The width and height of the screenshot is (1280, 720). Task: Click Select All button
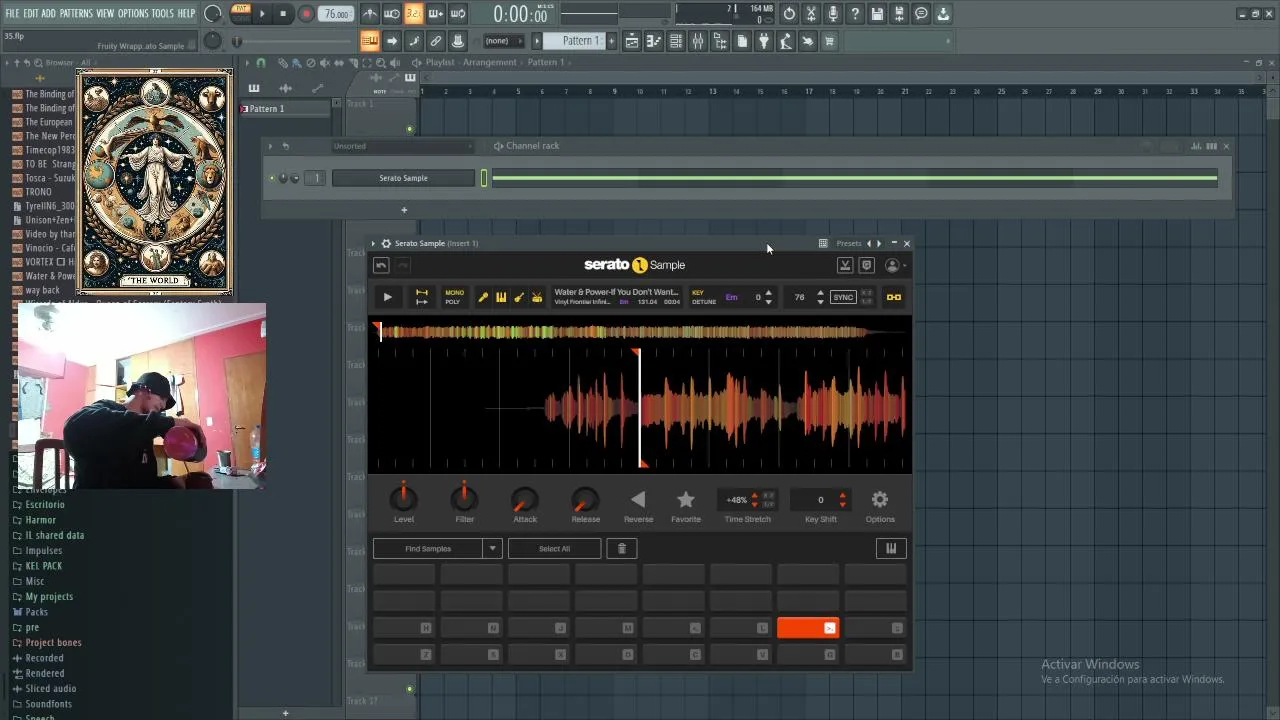click(x=554, y=548)
